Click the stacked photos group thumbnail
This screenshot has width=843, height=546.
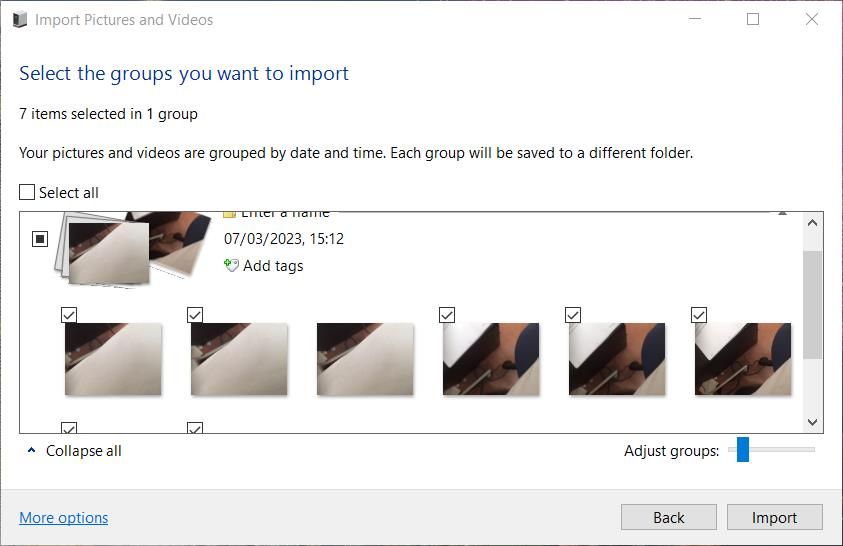coord(133,248)
